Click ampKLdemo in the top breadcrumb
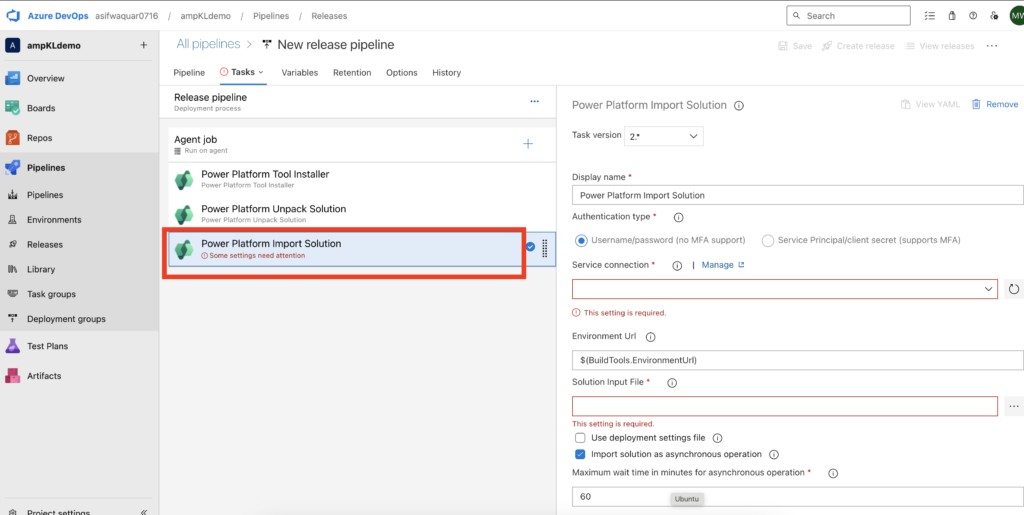This screenshot has width=1024, height=515. click(206, 16)
